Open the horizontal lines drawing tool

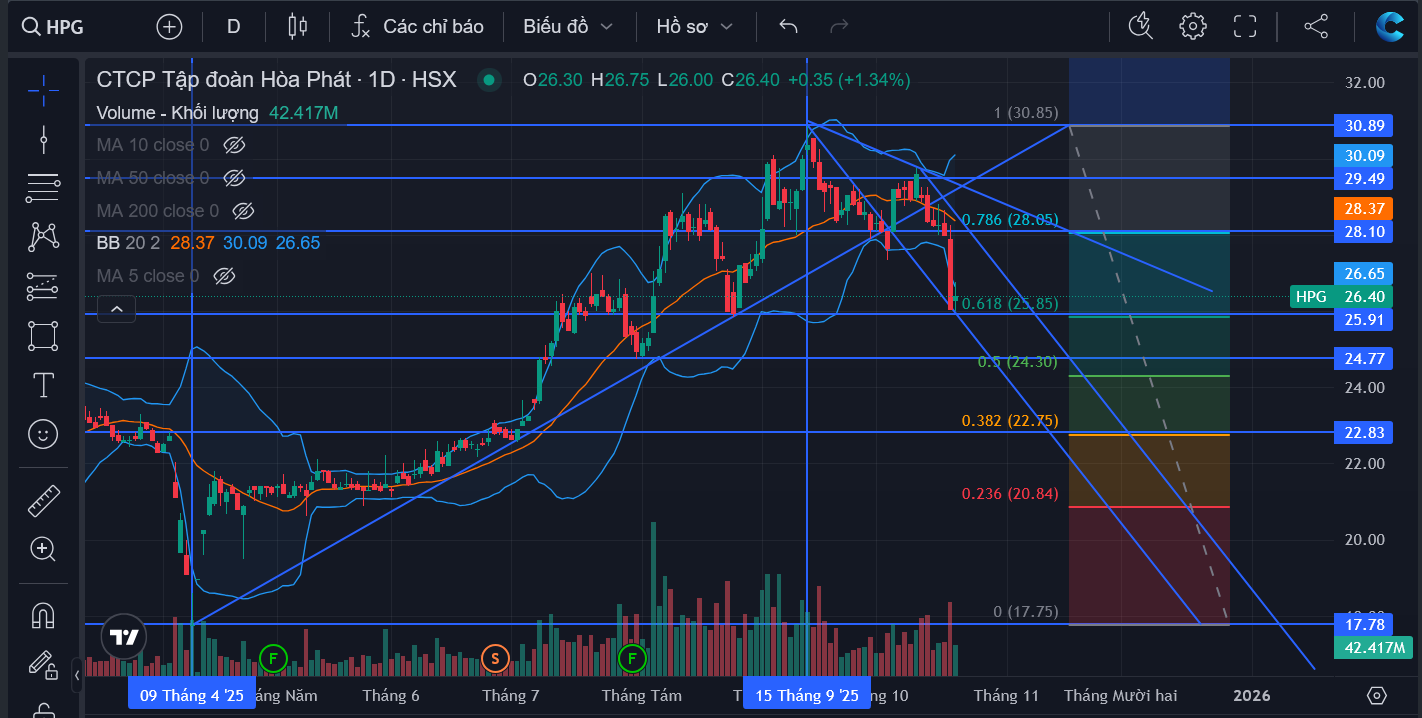coord(43,188)
